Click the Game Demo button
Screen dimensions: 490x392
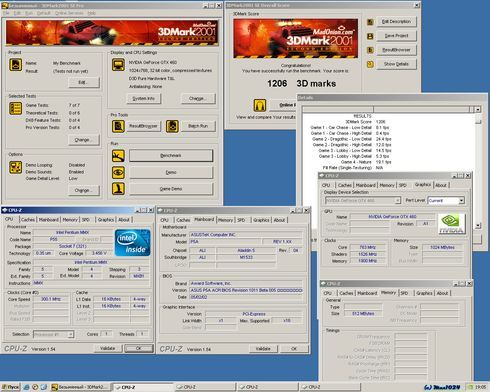[171, 189]
